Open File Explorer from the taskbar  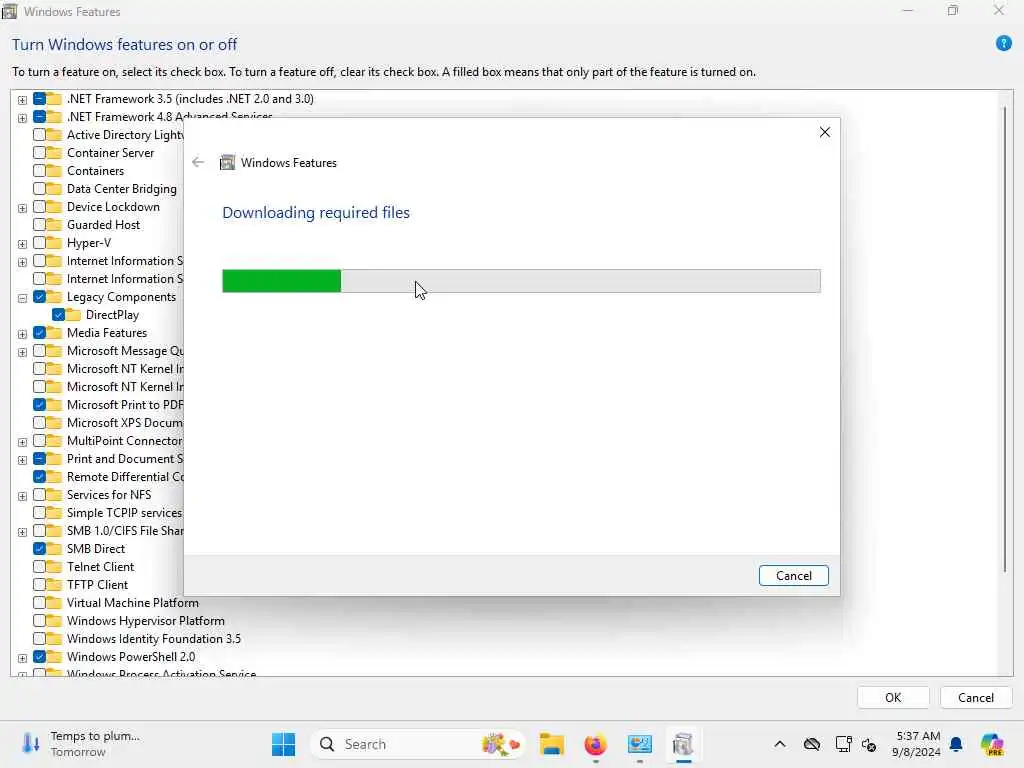click(552, 744)
